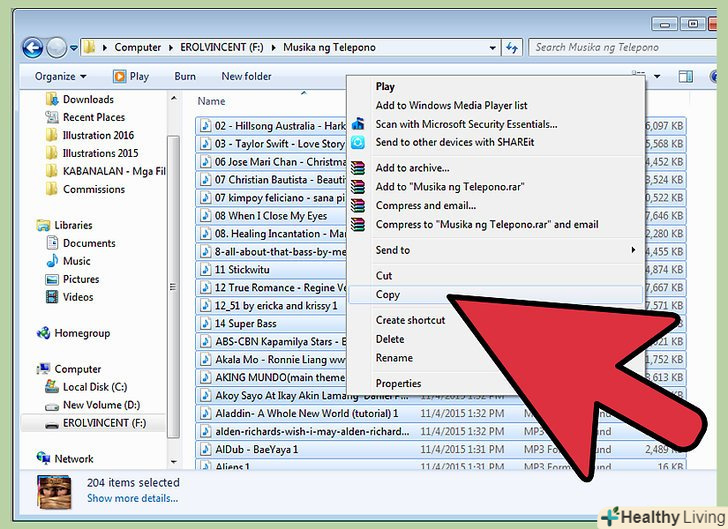Screen dimensions: 728x529
Task: Click the address bar folder icon
Action: [89, 47]
